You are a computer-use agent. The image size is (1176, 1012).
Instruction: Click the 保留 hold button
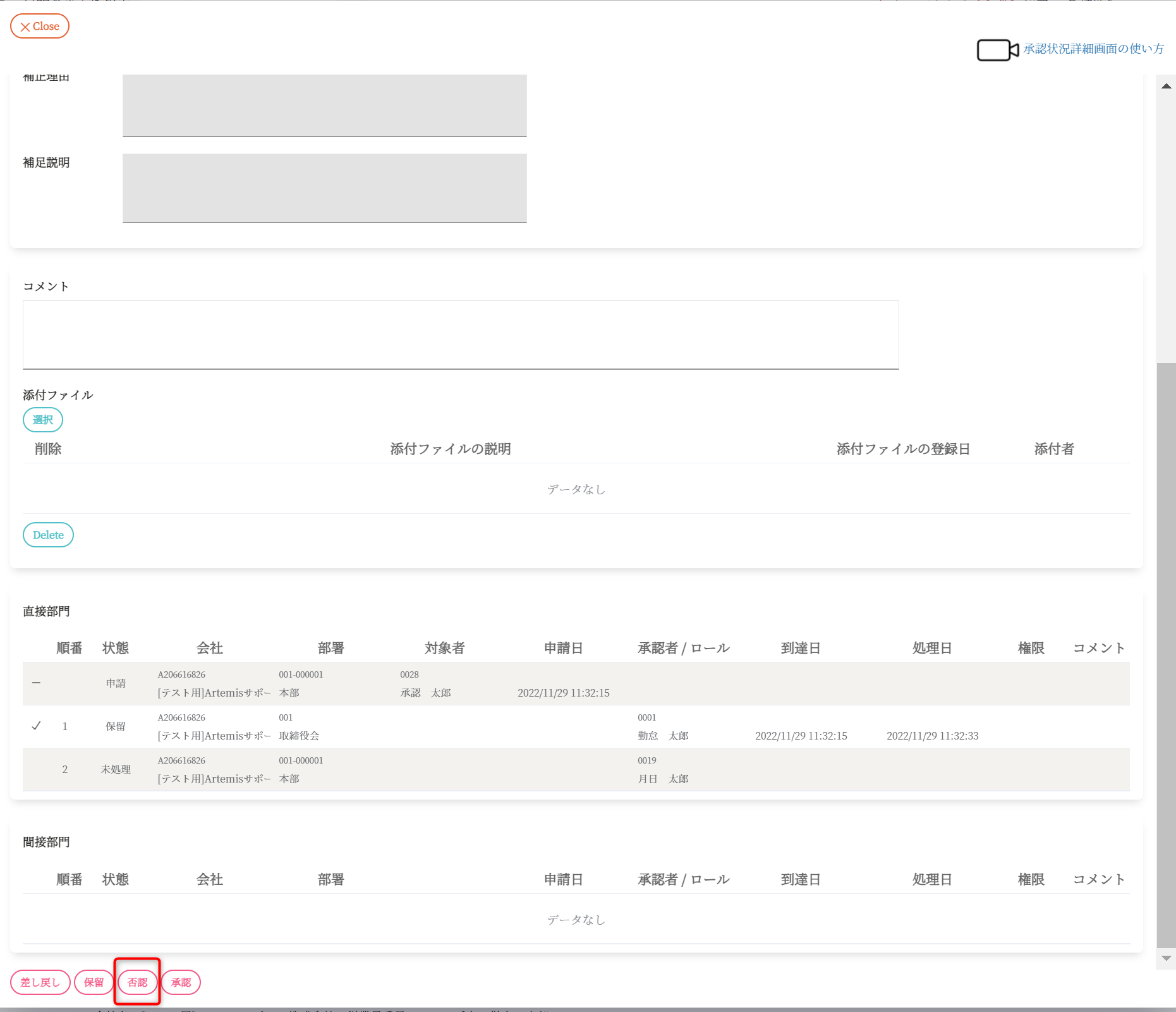[94, 982]
